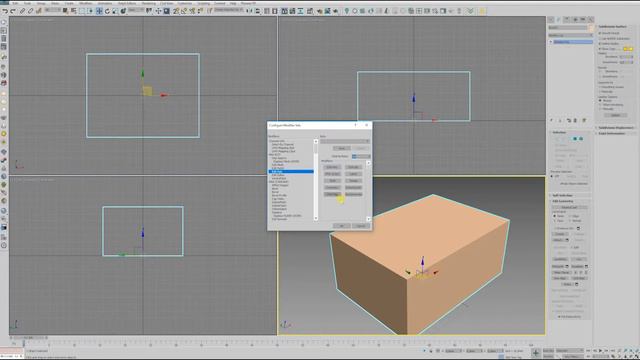Click the Redo arrow in main toolbar
Viewport: 640px width, 360px height.
(13, 11)
